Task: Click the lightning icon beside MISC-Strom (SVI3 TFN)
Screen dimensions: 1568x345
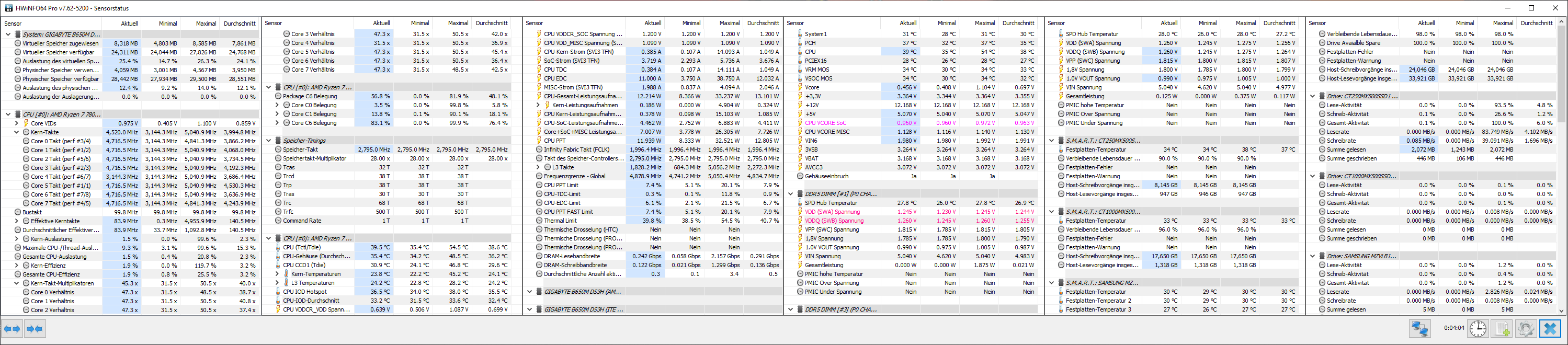Action: click(x=539, y=87)
